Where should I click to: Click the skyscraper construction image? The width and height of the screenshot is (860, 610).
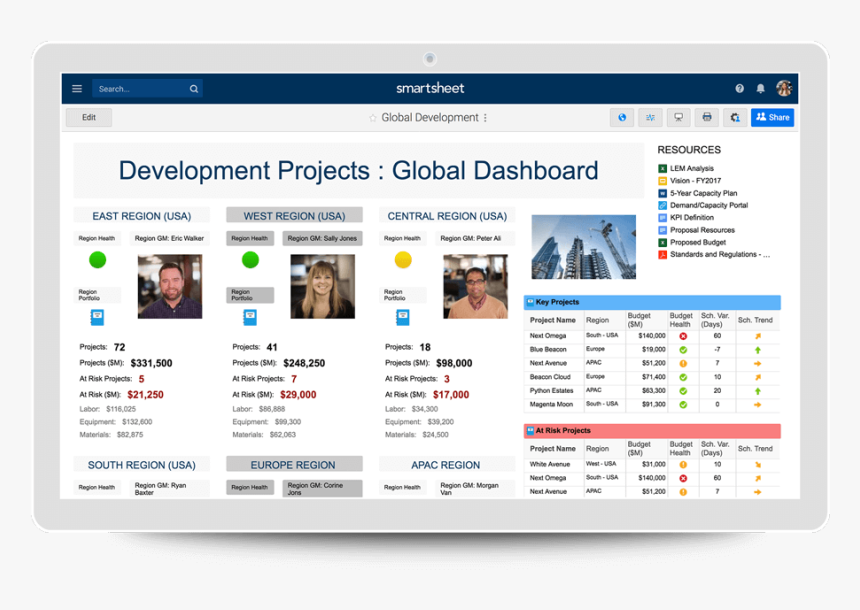click(584, 247)
